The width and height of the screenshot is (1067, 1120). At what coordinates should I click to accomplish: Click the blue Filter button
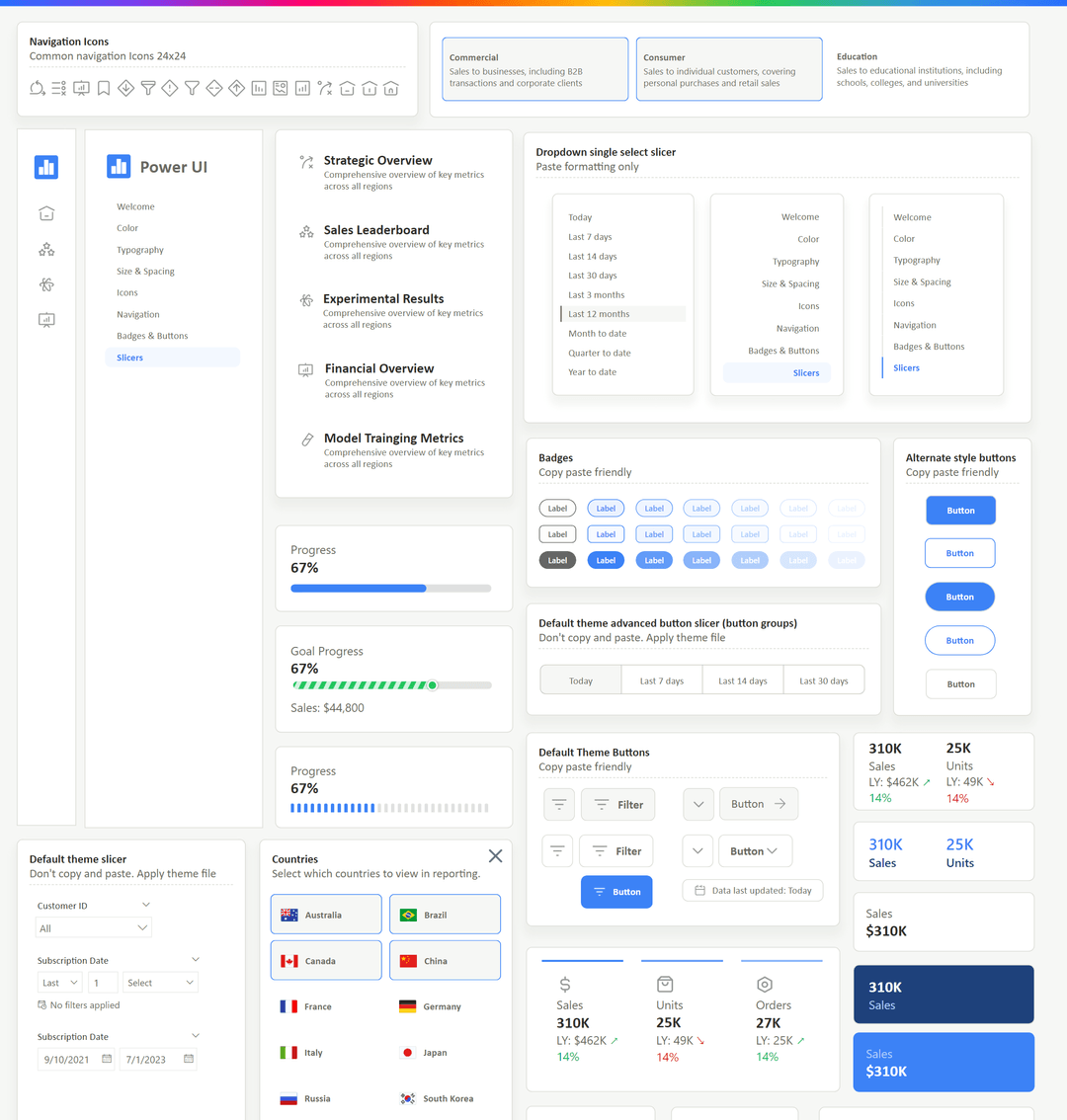616,892
